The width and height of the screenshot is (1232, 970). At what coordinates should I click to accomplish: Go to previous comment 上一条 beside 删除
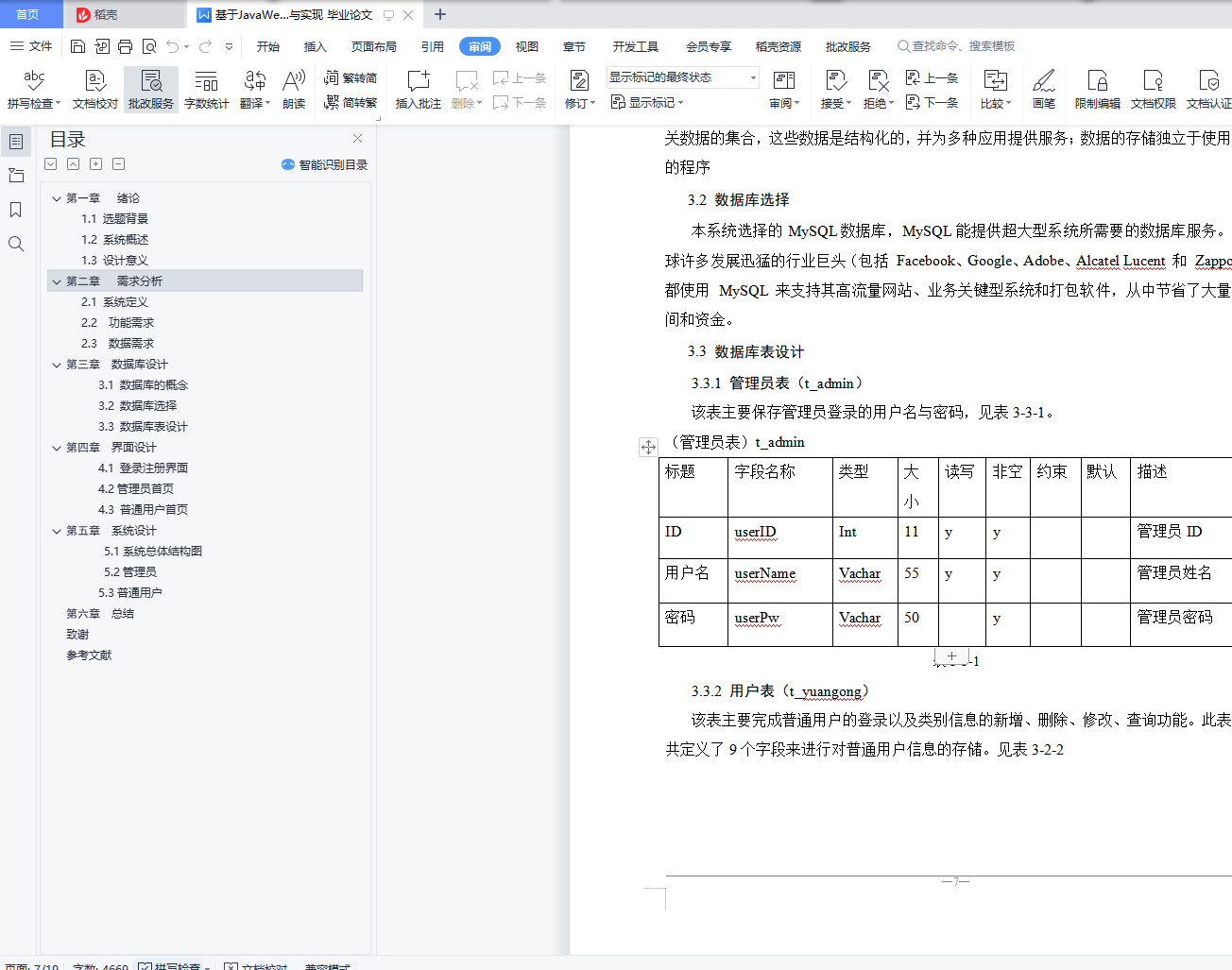[x=520, y=77]
